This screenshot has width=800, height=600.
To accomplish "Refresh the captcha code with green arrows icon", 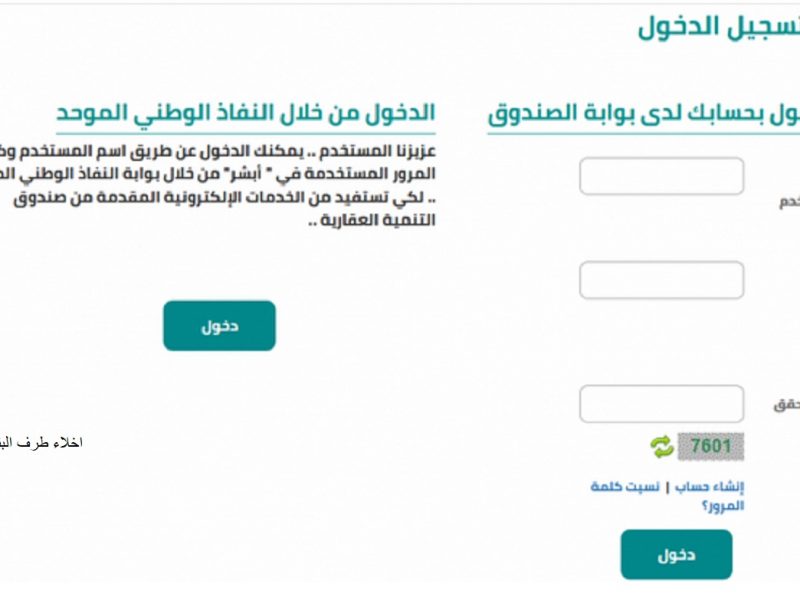I will (x=662, y=446).
